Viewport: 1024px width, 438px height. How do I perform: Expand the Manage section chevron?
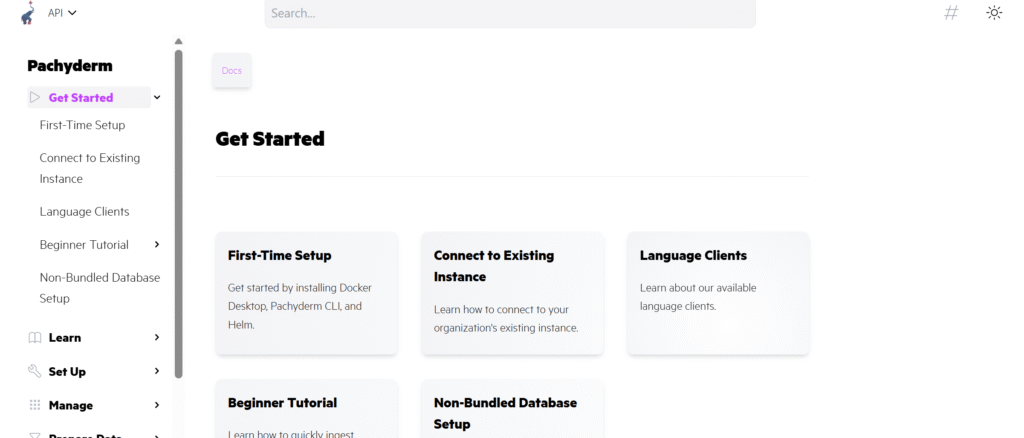[157, 405]
